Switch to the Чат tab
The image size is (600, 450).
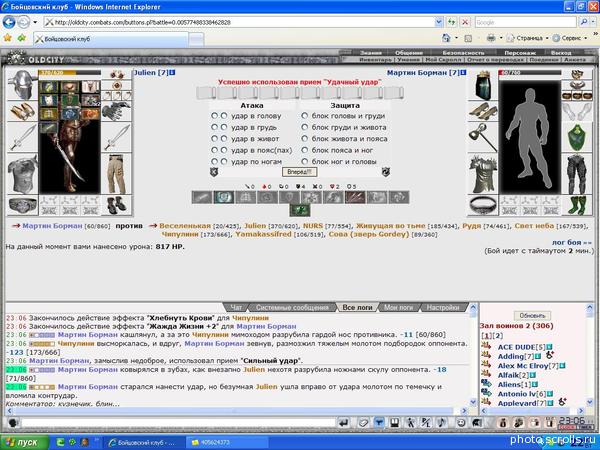[236, 307]
